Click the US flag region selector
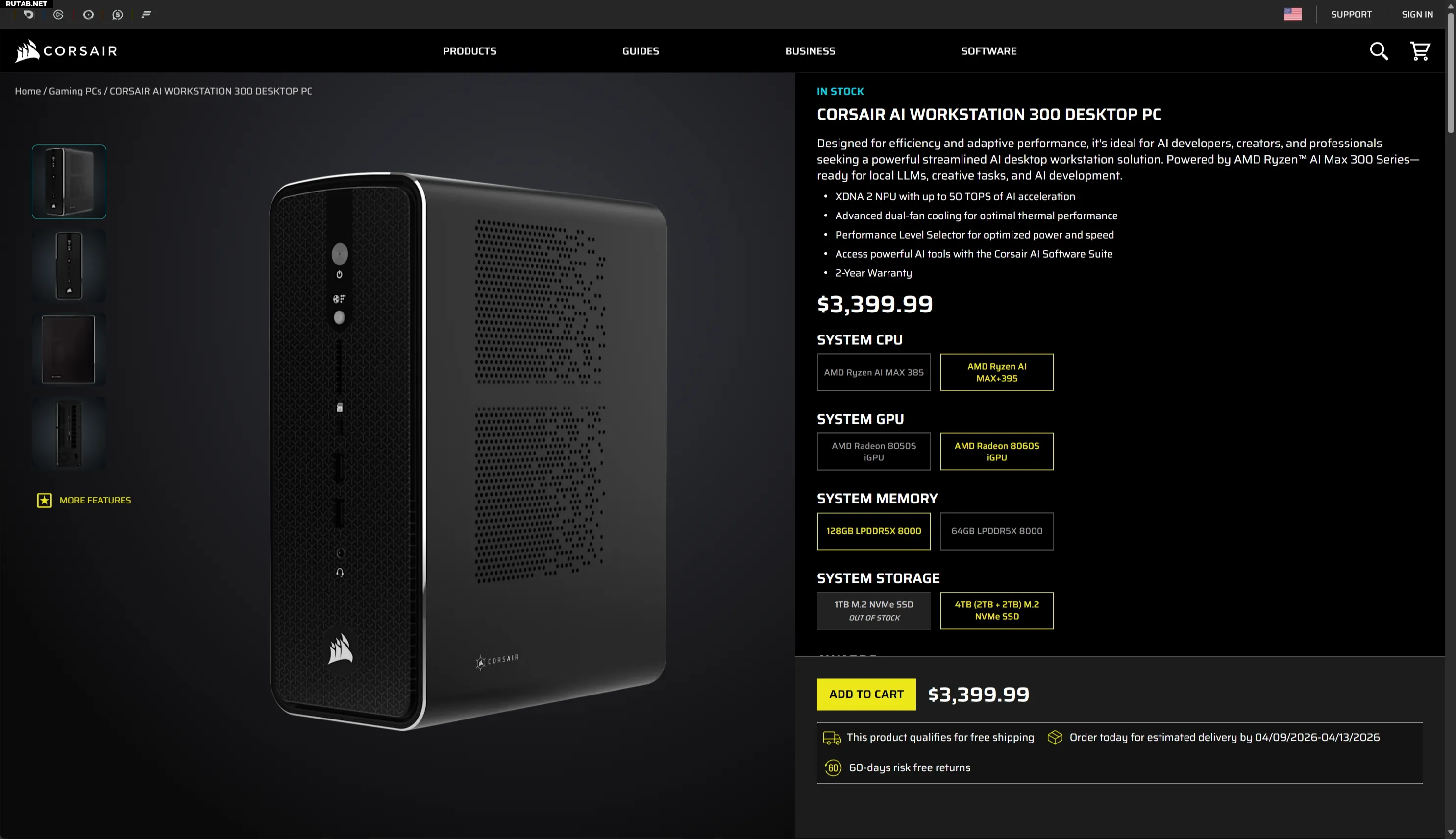Viewport: 1456px width, 839px height. pyautogui.click(x=1292, y=14)
